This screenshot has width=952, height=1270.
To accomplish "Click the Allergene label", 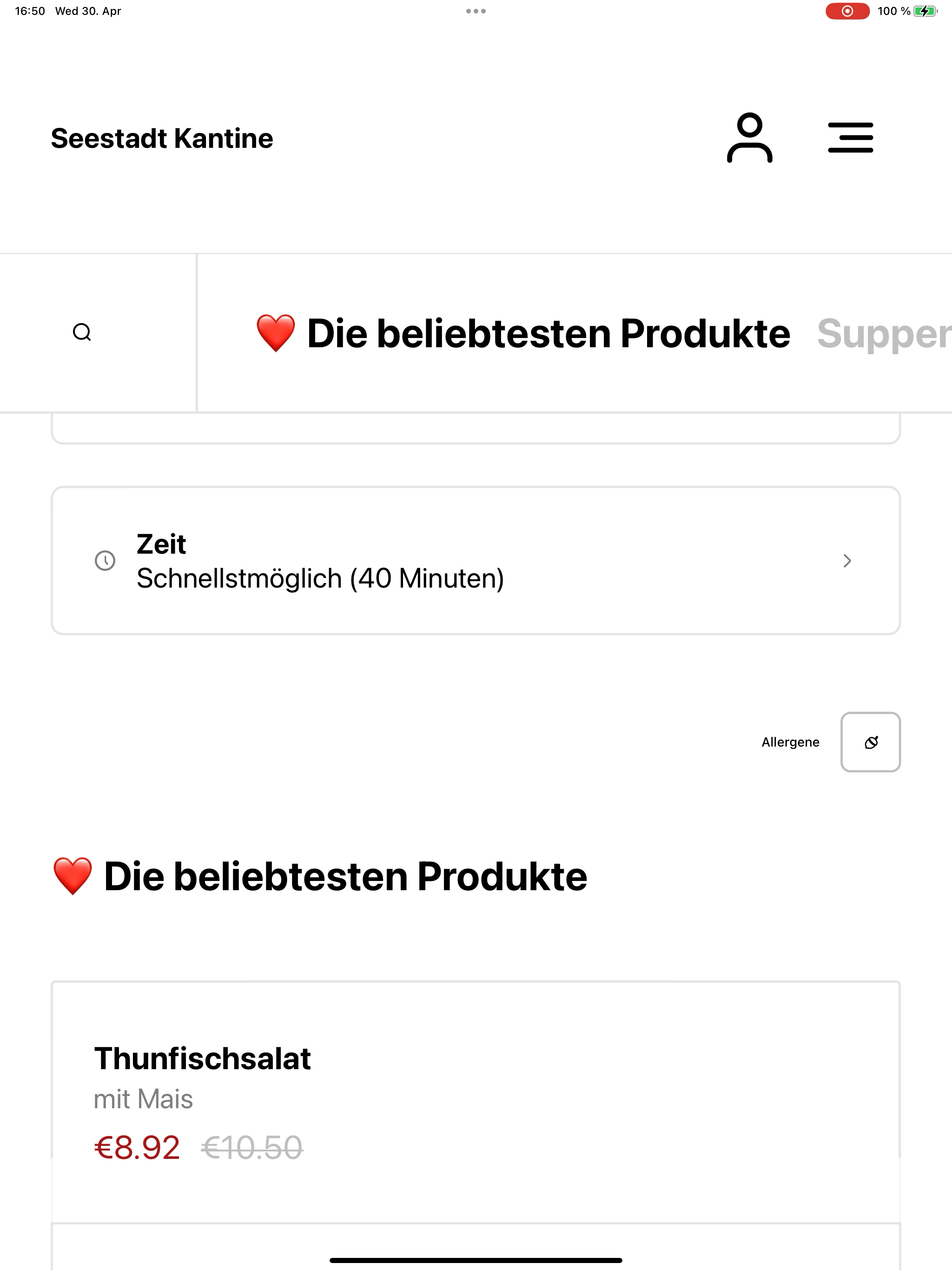I will 790,742.
